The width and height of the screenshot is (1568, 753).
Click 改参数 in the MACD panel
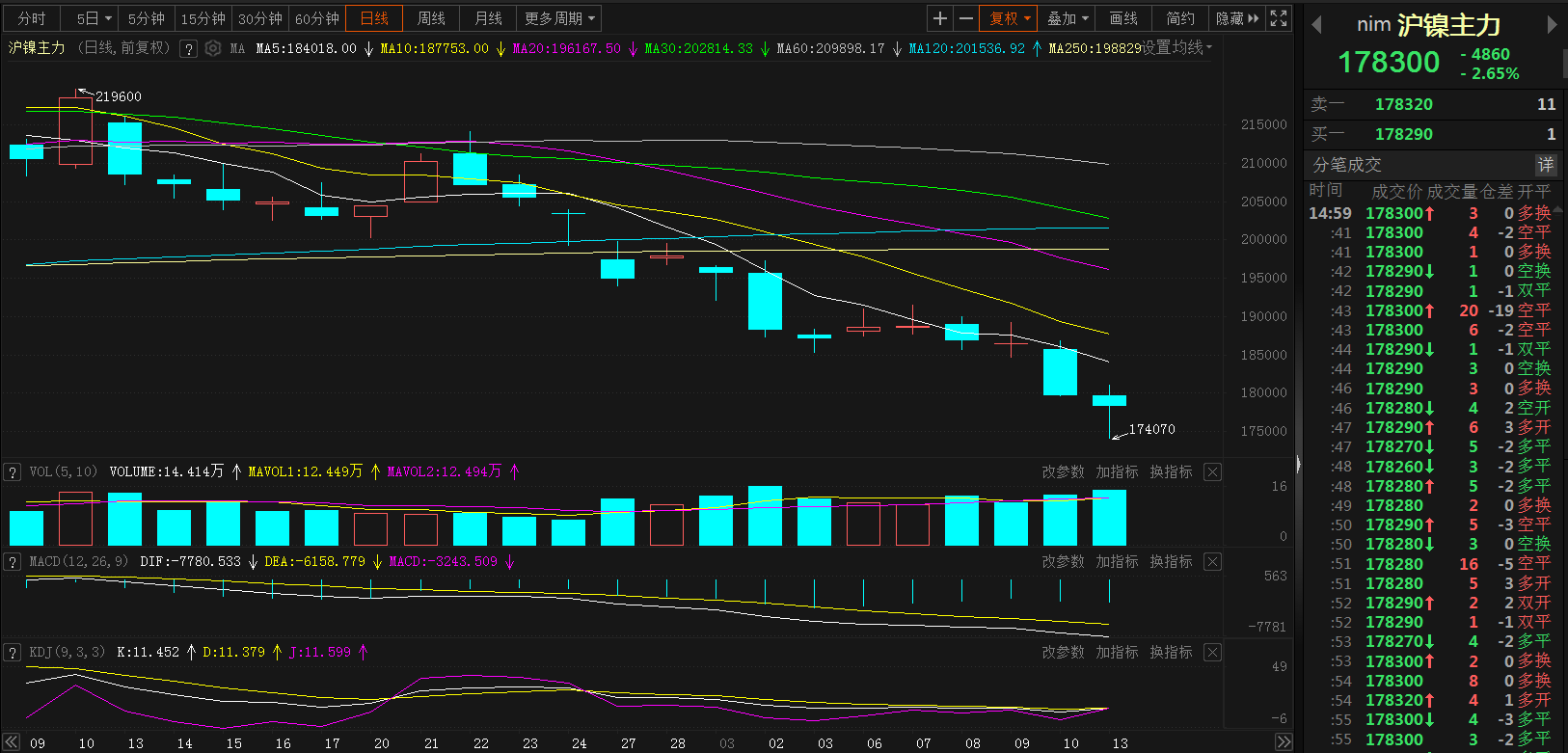1063,561
